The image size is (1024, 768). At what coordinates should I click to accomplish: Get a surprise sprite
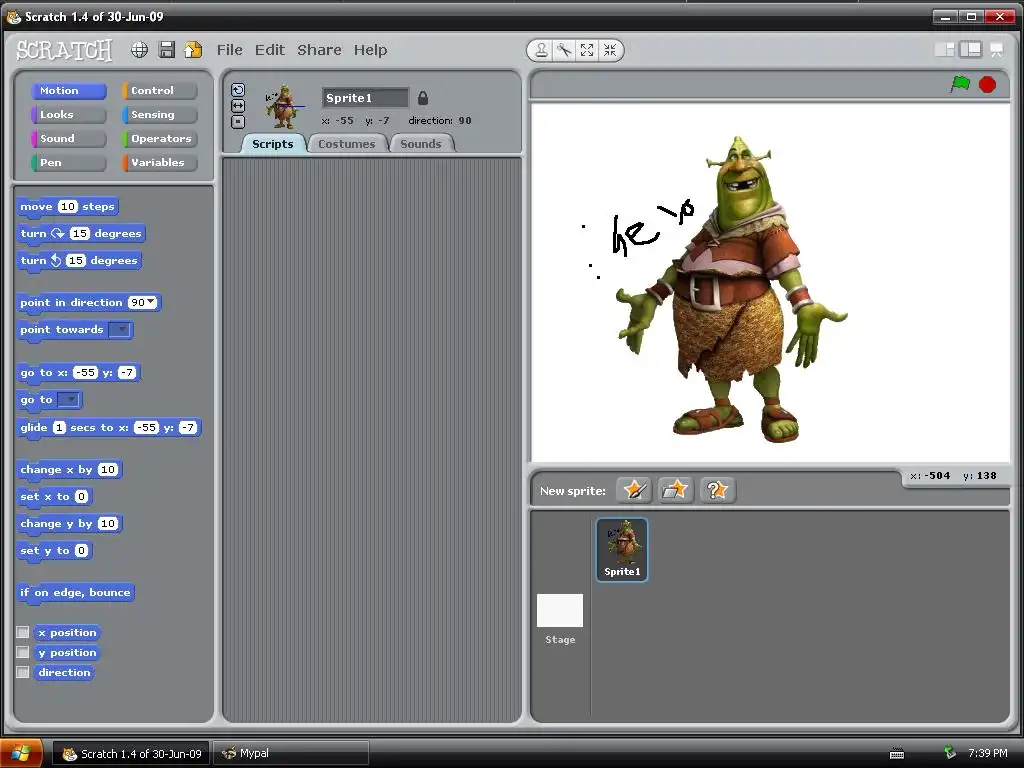(x=717, y=490)
